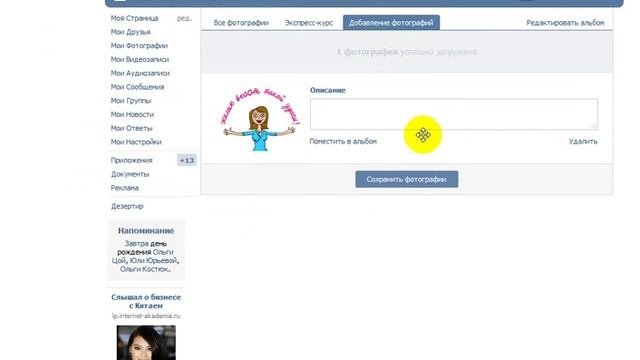
Task: Open the Дезертир sidebar link
Action: click(127, 206)
